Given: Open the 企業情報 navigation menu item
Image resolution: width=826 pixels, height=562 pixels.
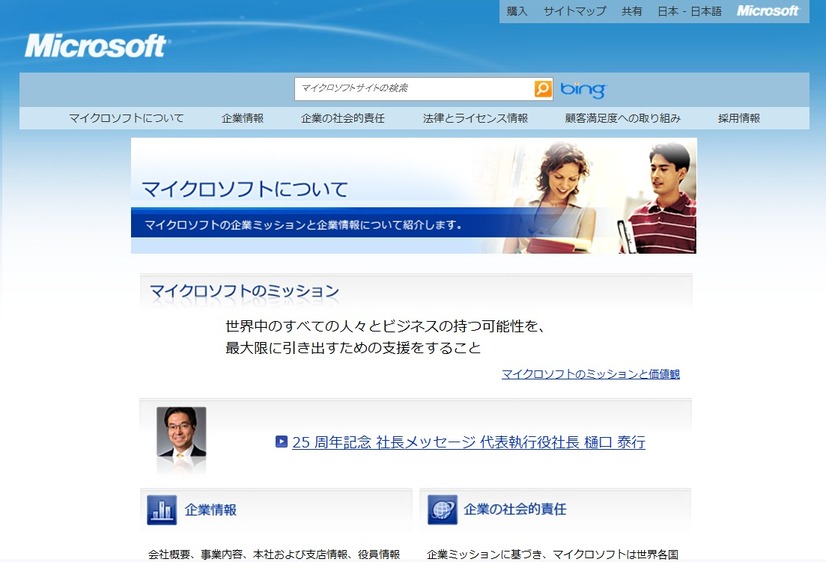Looking at the screenshot, I should tap(243, 118).
